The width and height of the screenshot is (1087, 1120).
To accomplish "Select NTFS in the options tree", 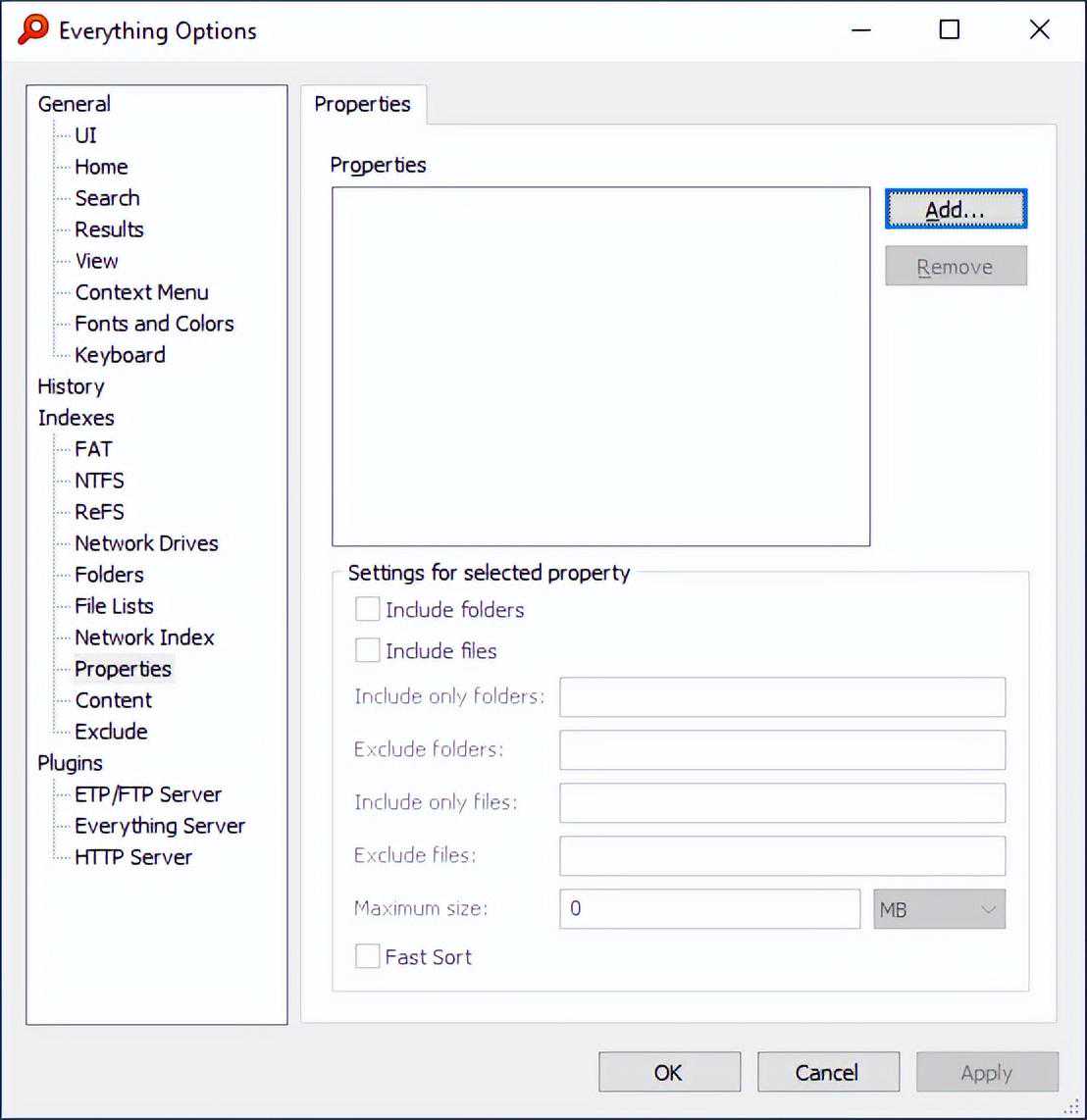I will 99,481.
